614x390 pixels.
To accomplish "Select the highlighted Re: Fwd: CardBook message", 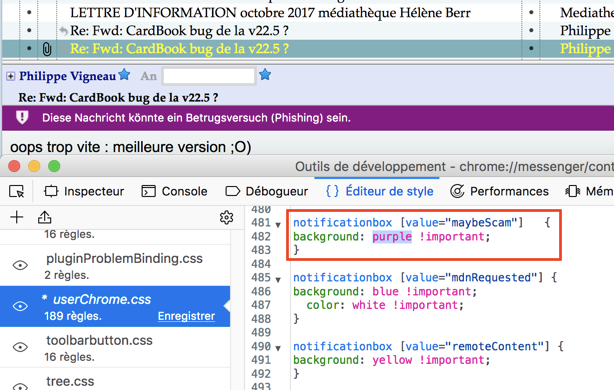I will [x=179, y=49].
